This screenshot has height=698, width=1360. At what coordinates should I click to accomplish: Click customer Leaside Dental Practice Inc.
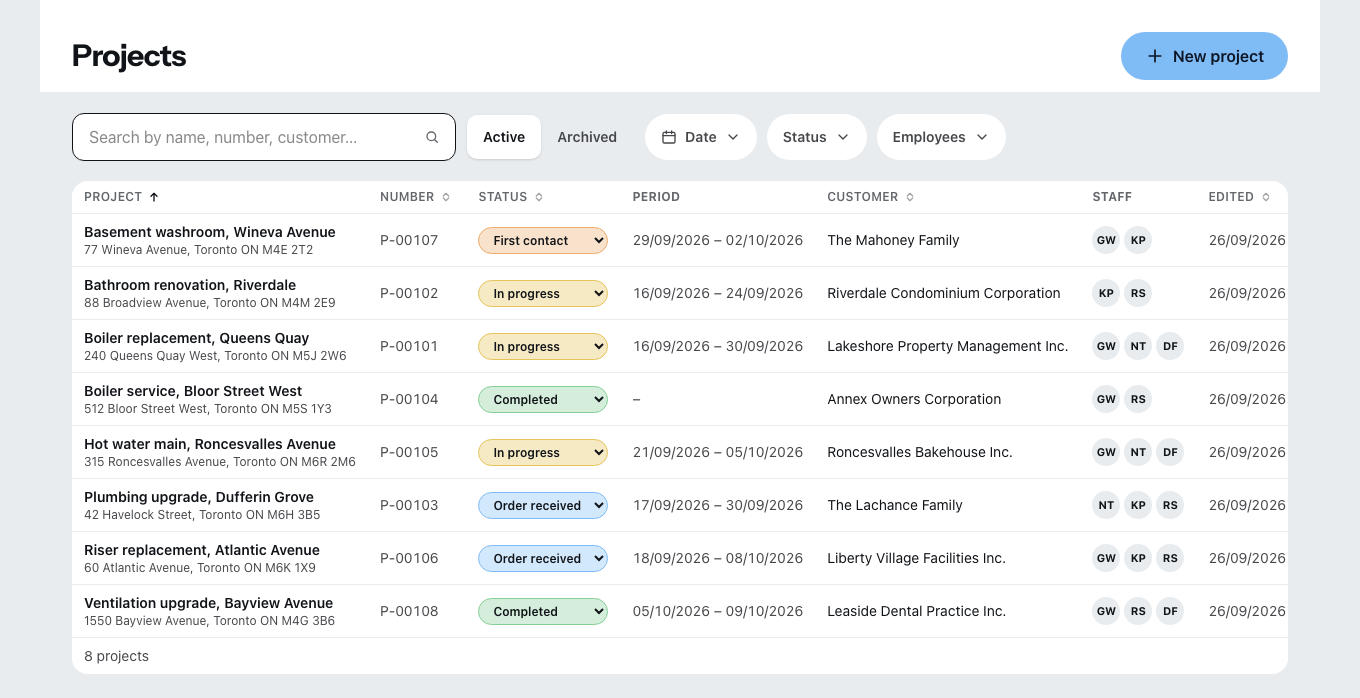917,611
